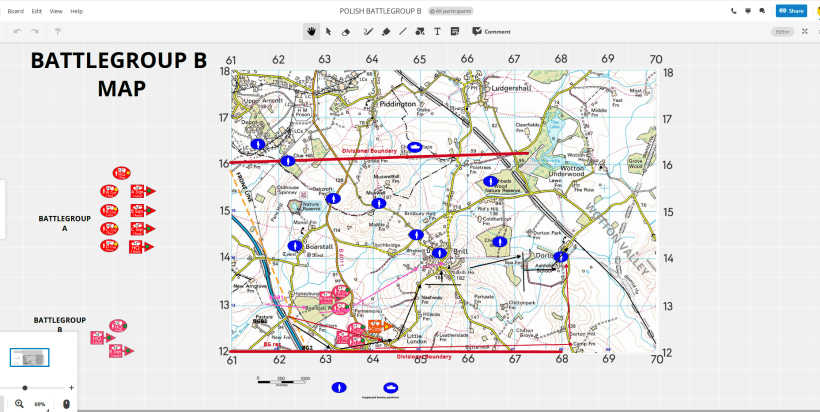Click the lower Divisional Boundary label
The height and width of the screenshot is (412, 820).
(424, 357)
